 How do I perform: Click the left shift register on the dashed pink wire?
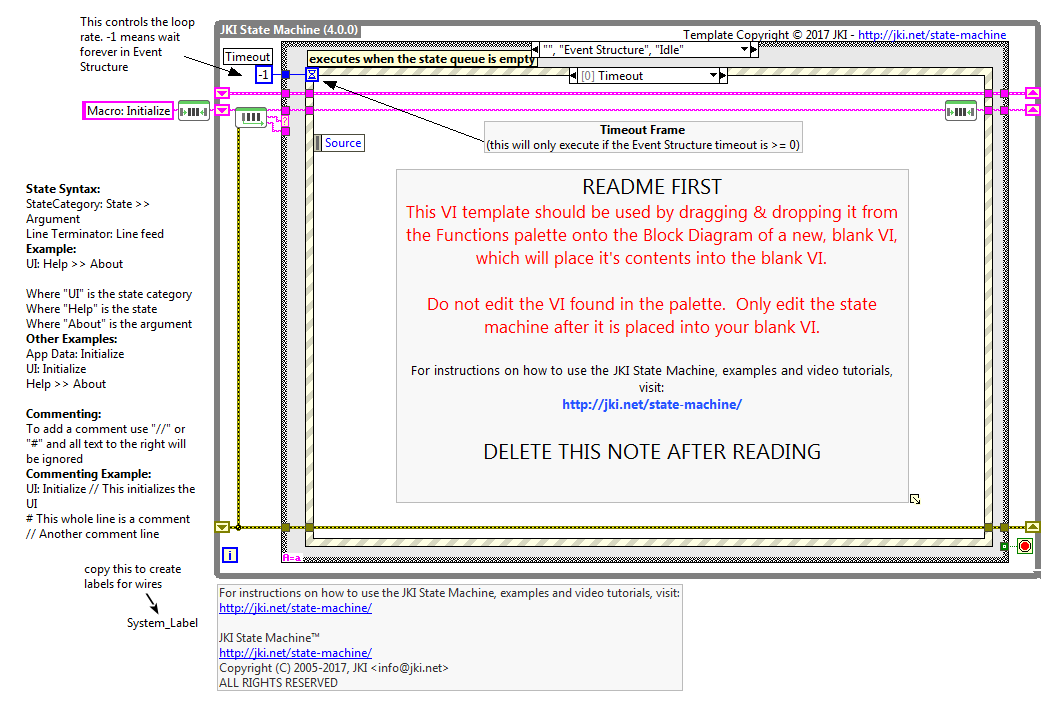point(223,93)
